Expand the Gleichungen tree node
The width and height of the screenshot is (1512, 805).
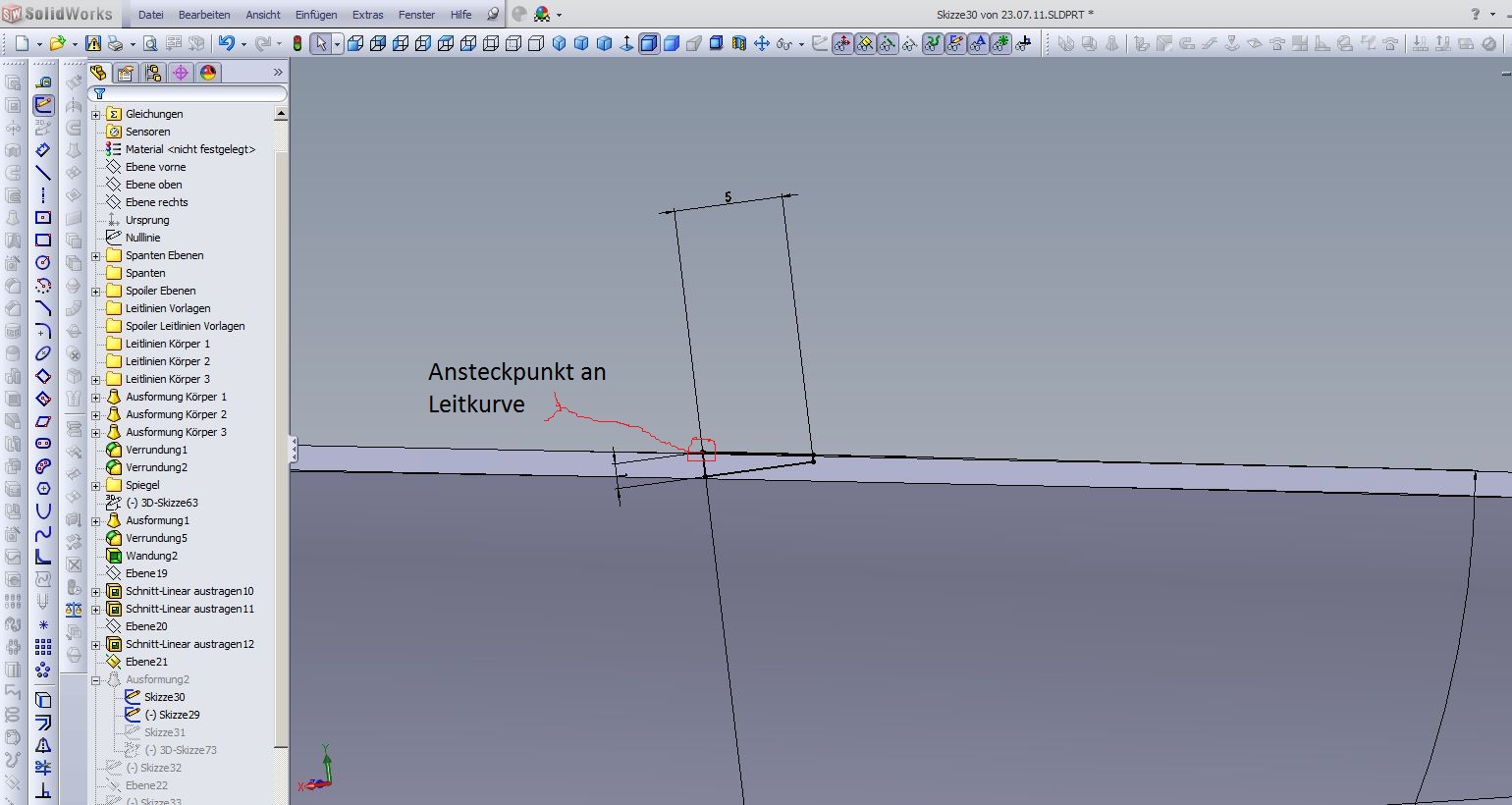point(96,115)
